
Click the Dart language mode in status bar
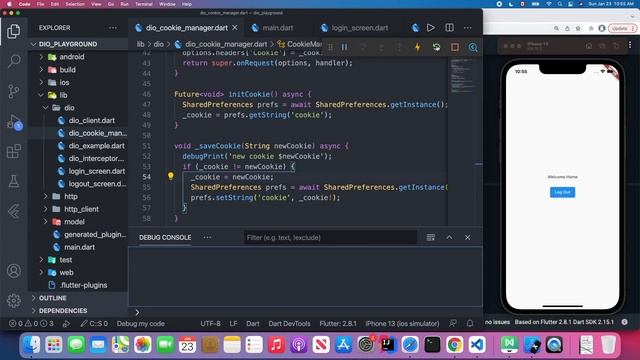tap(253, 324)
